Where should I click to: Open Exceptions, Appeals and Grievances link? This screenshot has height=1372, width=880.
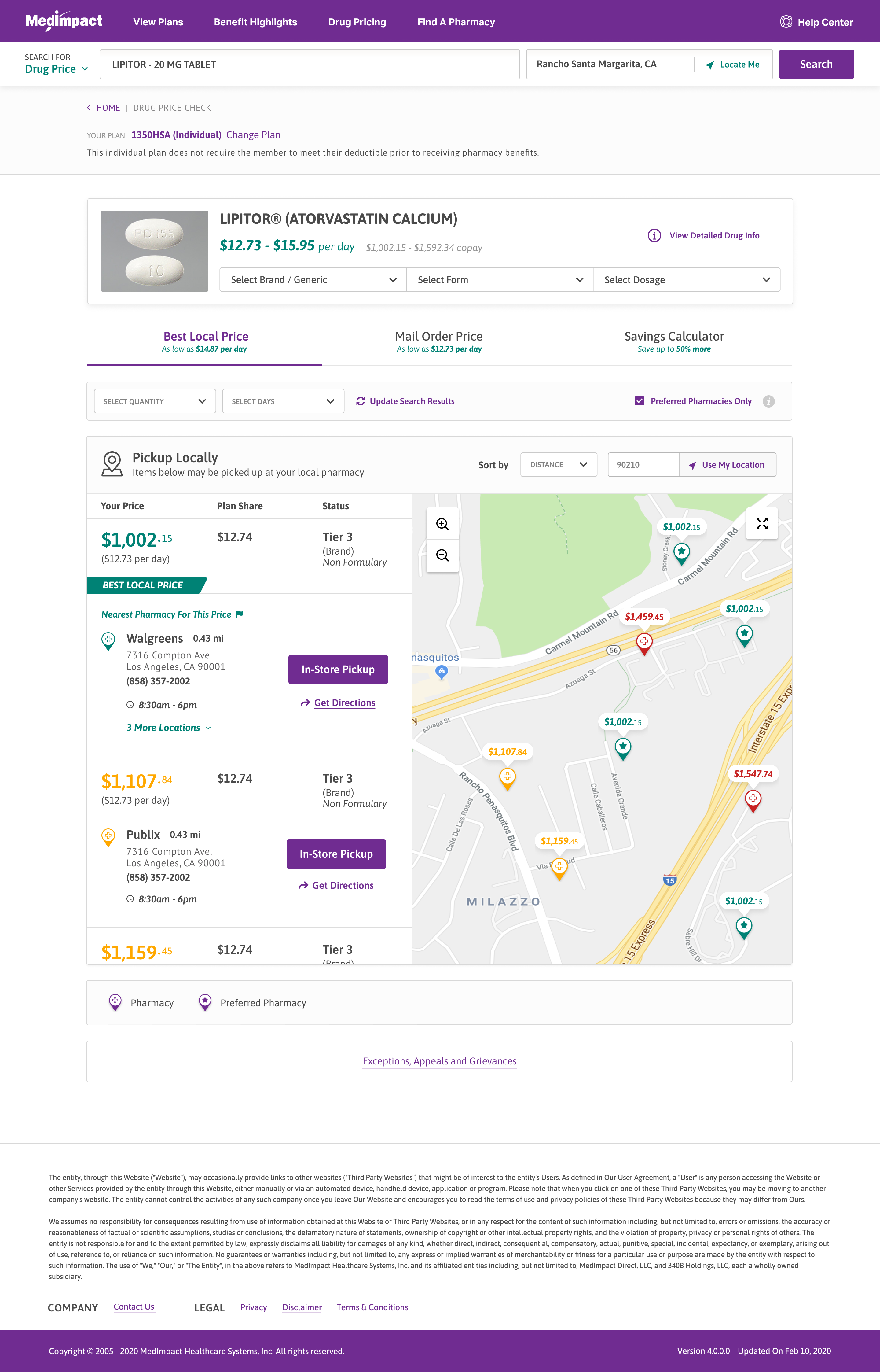(439, 1062)
